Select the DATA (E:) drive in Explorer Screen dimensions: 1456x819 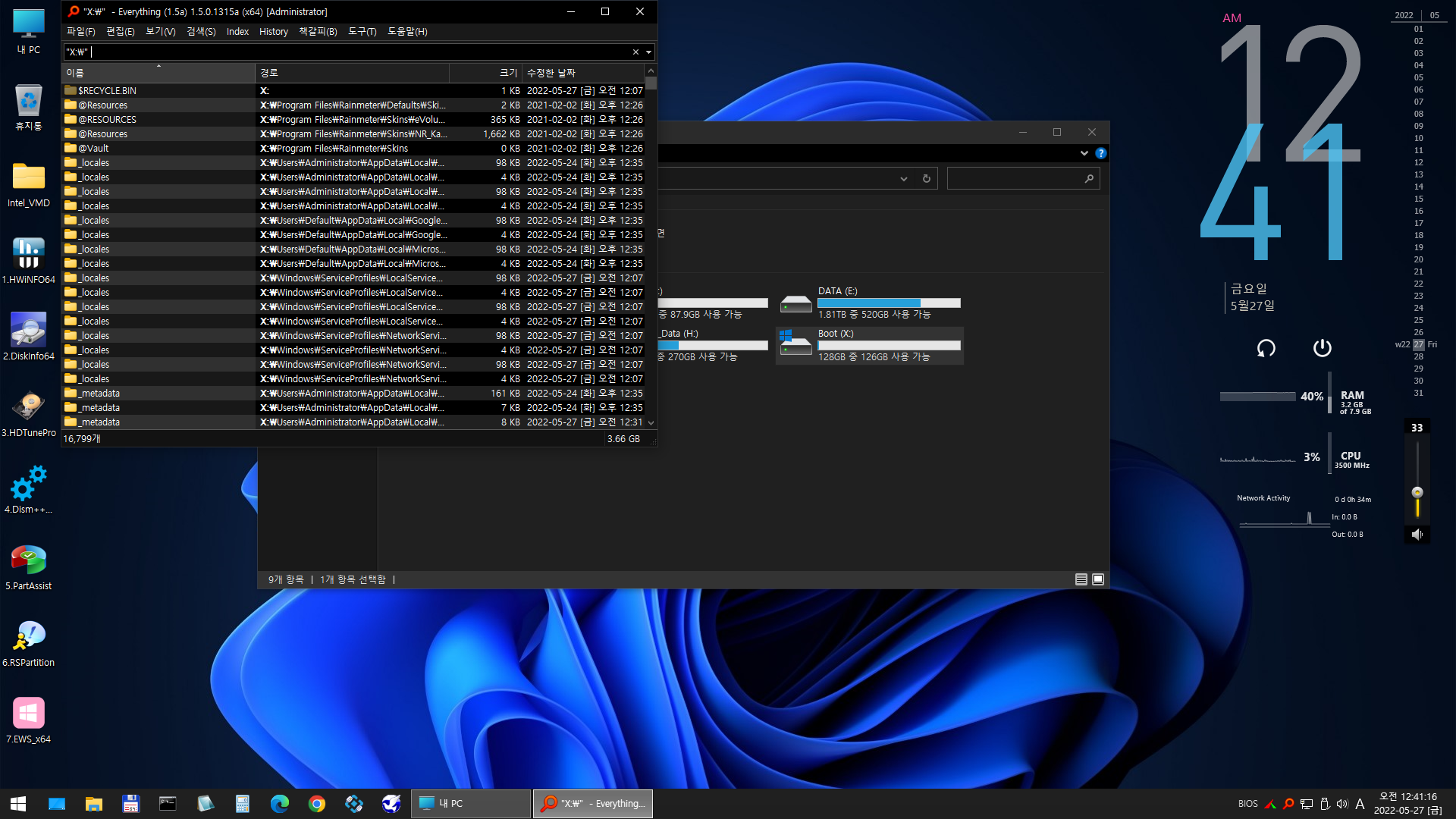point(870,303)
